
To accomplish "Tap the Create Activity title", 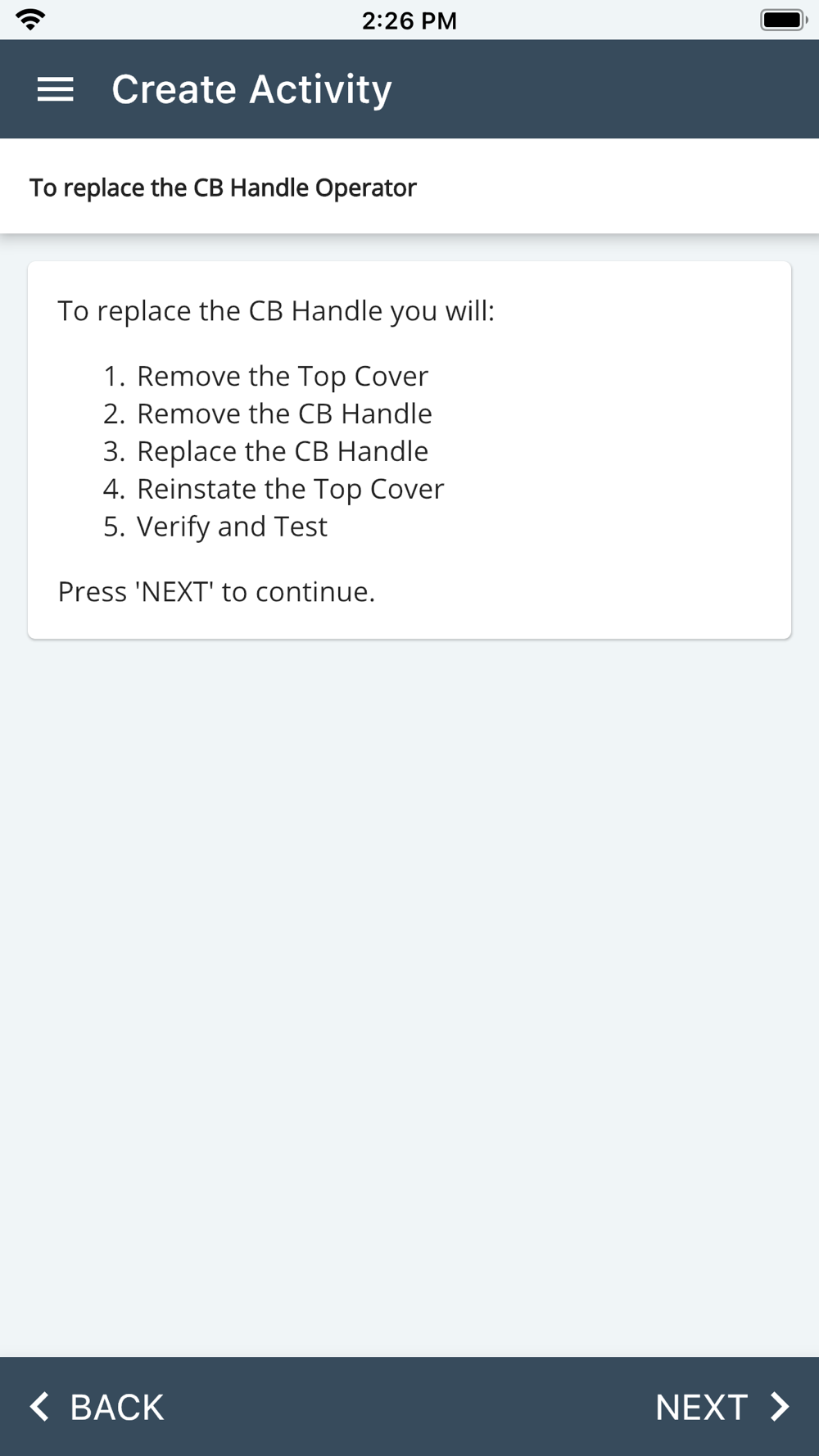I will (251, 89).
